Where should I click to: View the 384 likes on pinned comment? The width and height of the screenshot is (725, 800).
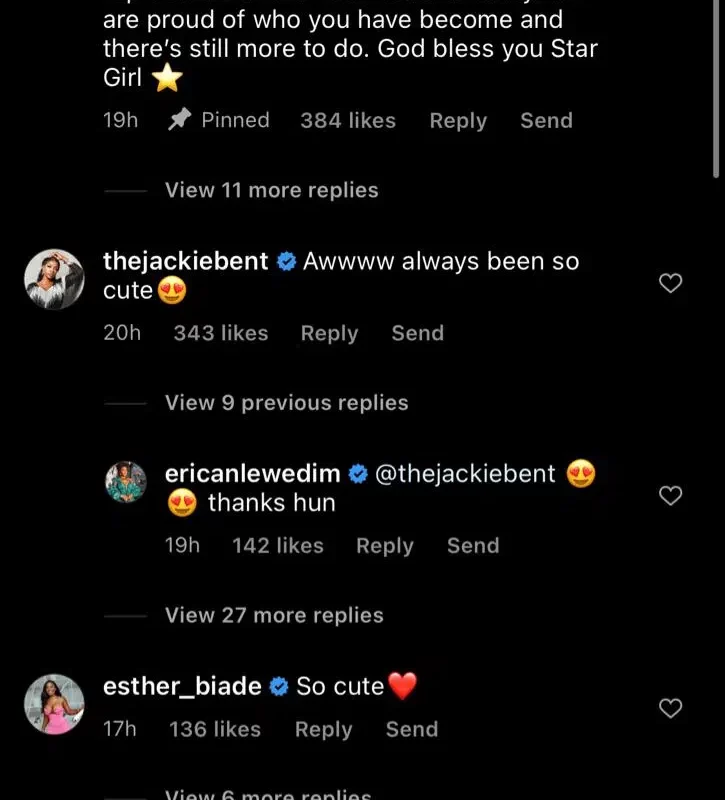coord(348,120)
